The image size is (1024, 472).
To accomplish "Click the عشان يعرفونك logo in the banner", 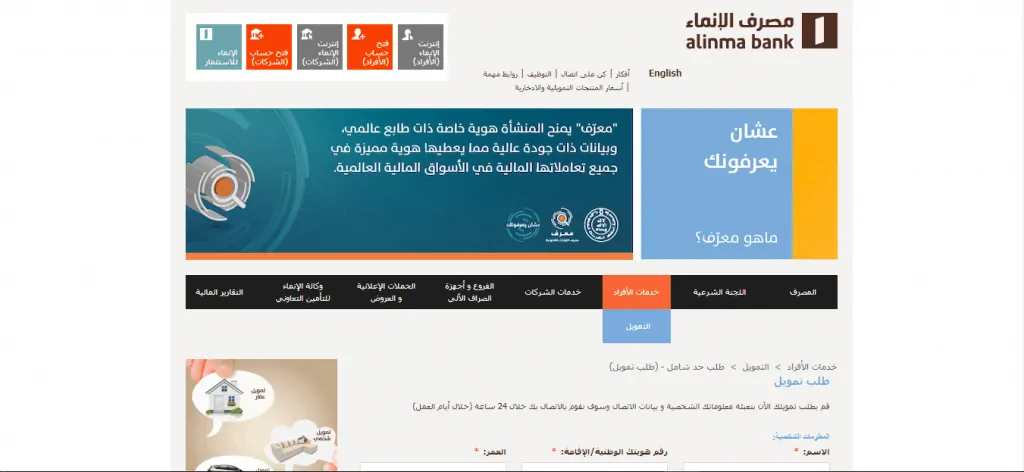I will pyautogui.click(x=524, y=225).
